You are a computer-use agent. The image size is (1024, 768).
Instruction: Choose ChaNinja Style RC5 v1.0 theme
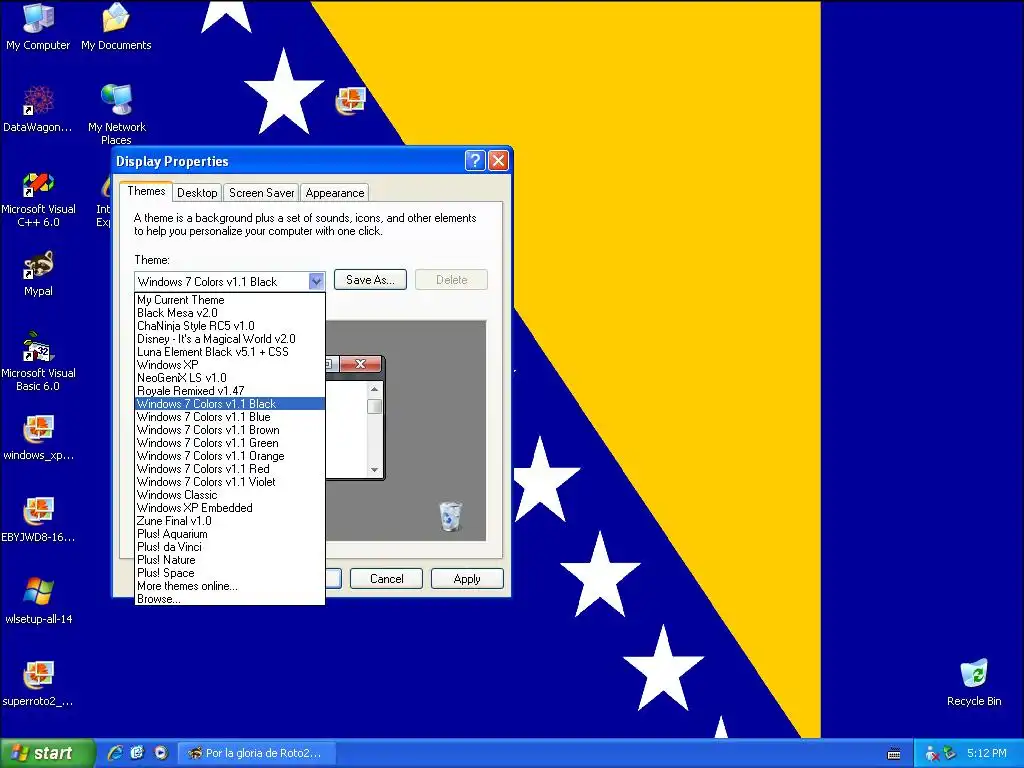pos(229,326)
